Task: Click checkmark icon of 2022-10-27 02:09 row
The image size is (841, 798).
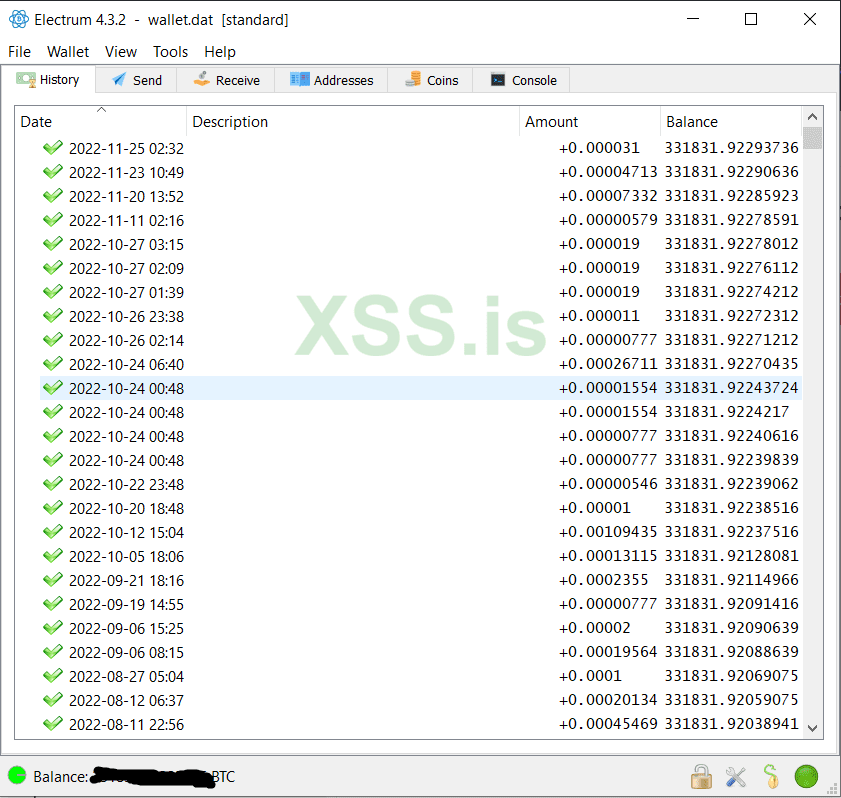Action: pyautogui.click(x=53, y=268)
